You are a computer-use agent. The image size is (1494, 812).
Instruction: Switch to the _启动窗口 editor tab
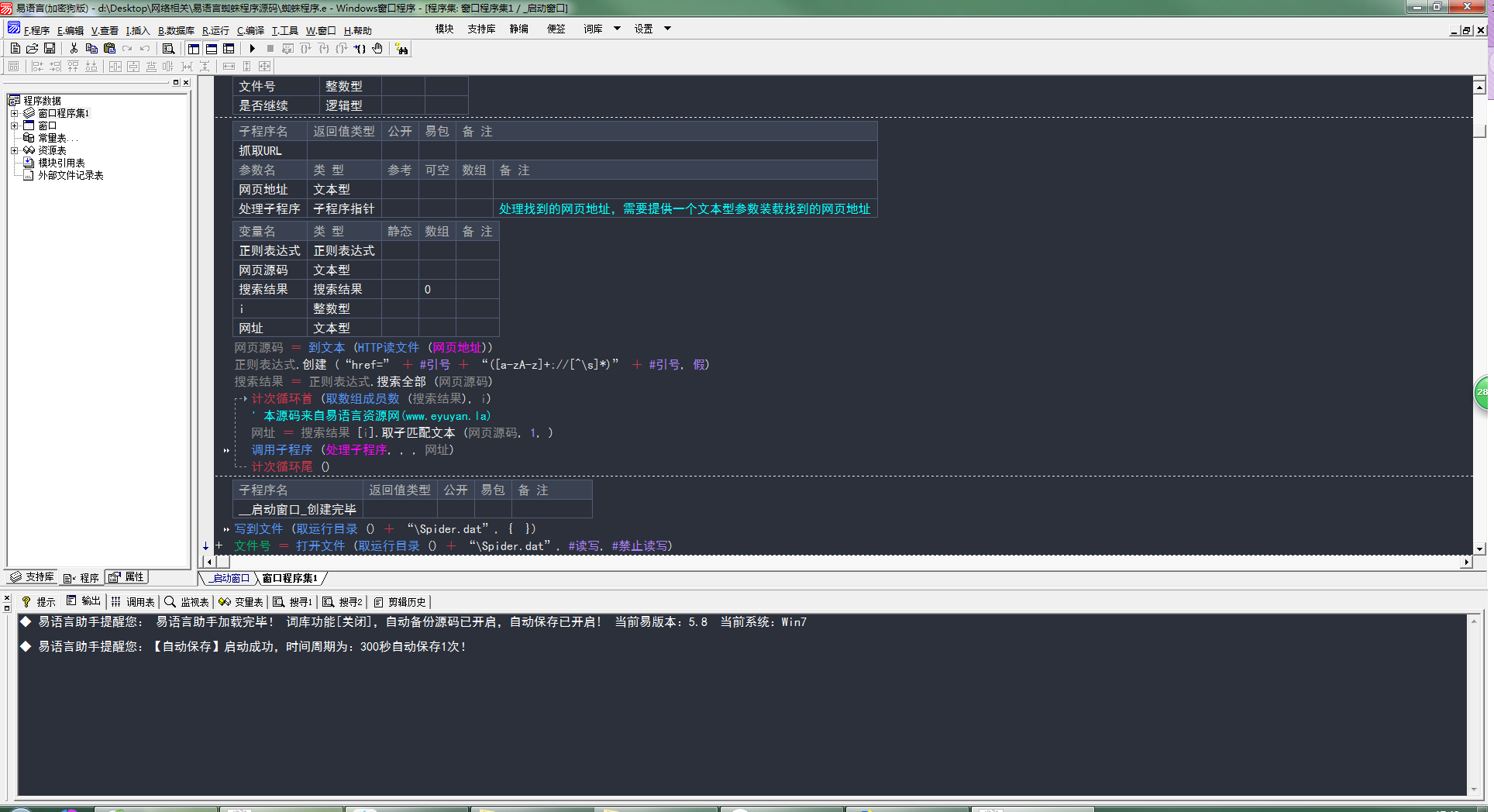click(x=228, y=579)
